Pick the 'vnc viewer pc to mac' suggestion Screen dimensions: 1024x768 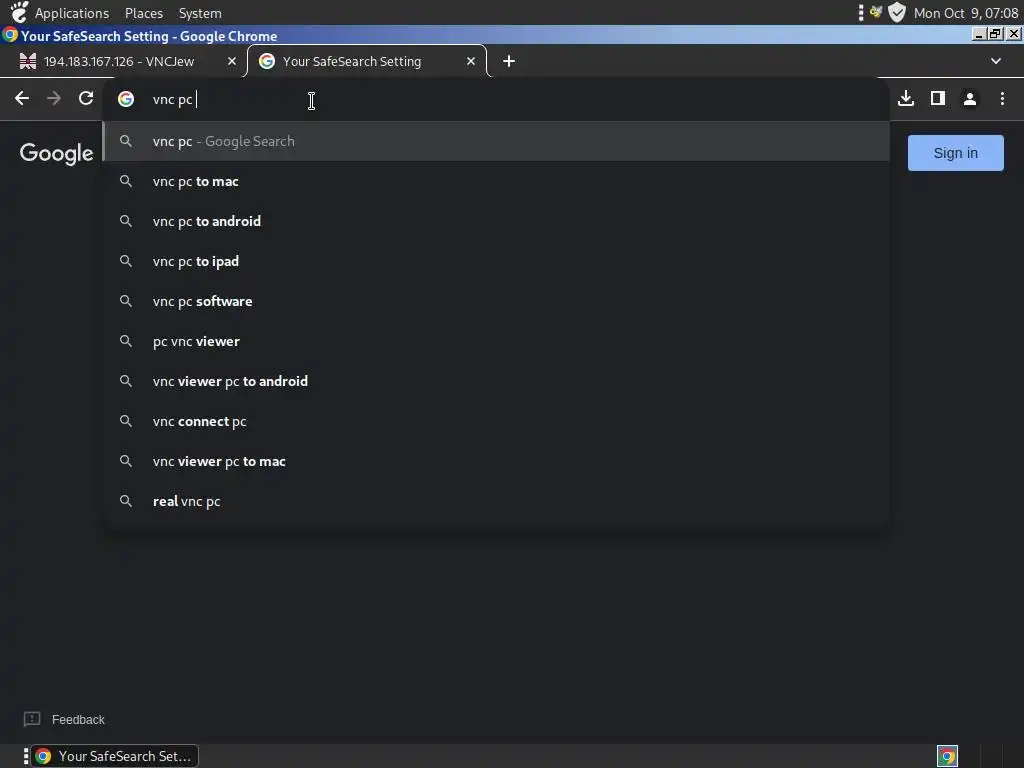coord(496,461)
